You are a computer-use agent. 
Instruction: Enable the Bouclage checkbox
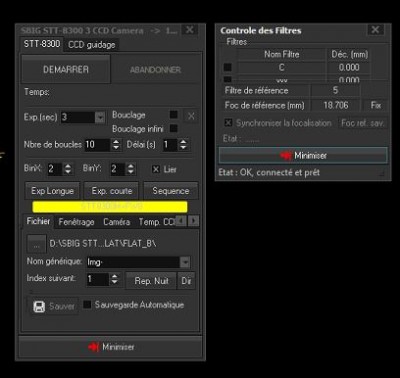tap(174, 115)
